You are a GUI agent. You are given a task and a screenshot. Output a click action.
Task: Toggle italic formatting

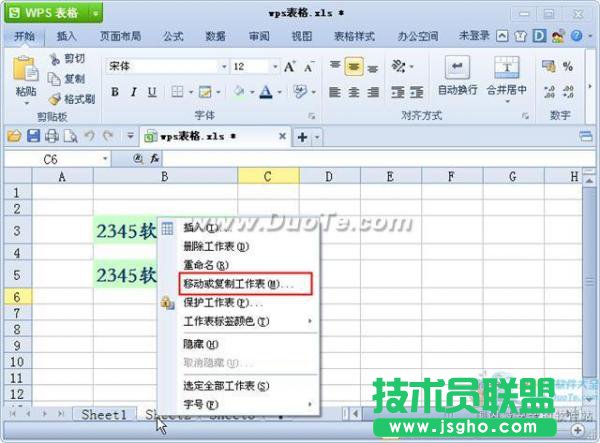[x=133, y=92]
